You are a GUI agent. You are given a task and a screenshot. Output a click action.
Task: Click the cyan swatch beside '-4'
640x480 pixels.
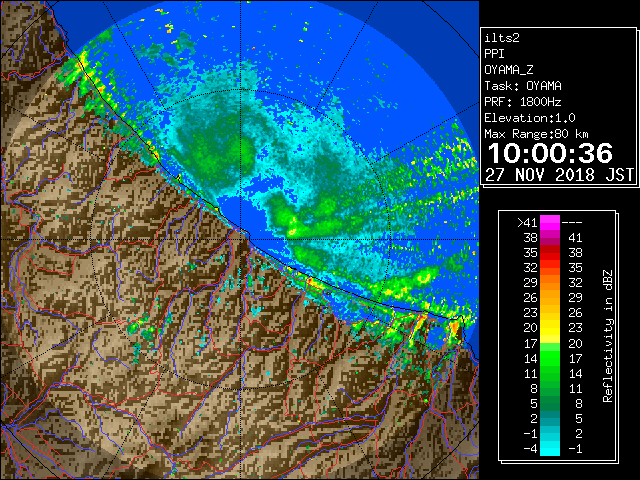click(x=550, y=448)
